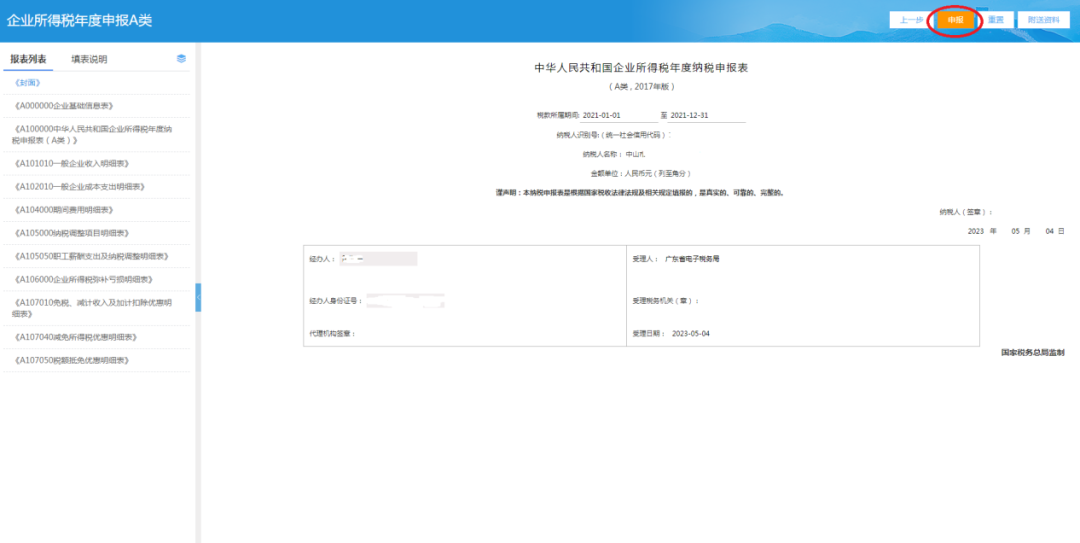This screenshot has width=1080, height=543.
Task: Open A105000纳税调整项目明细表
Action: 71,233
